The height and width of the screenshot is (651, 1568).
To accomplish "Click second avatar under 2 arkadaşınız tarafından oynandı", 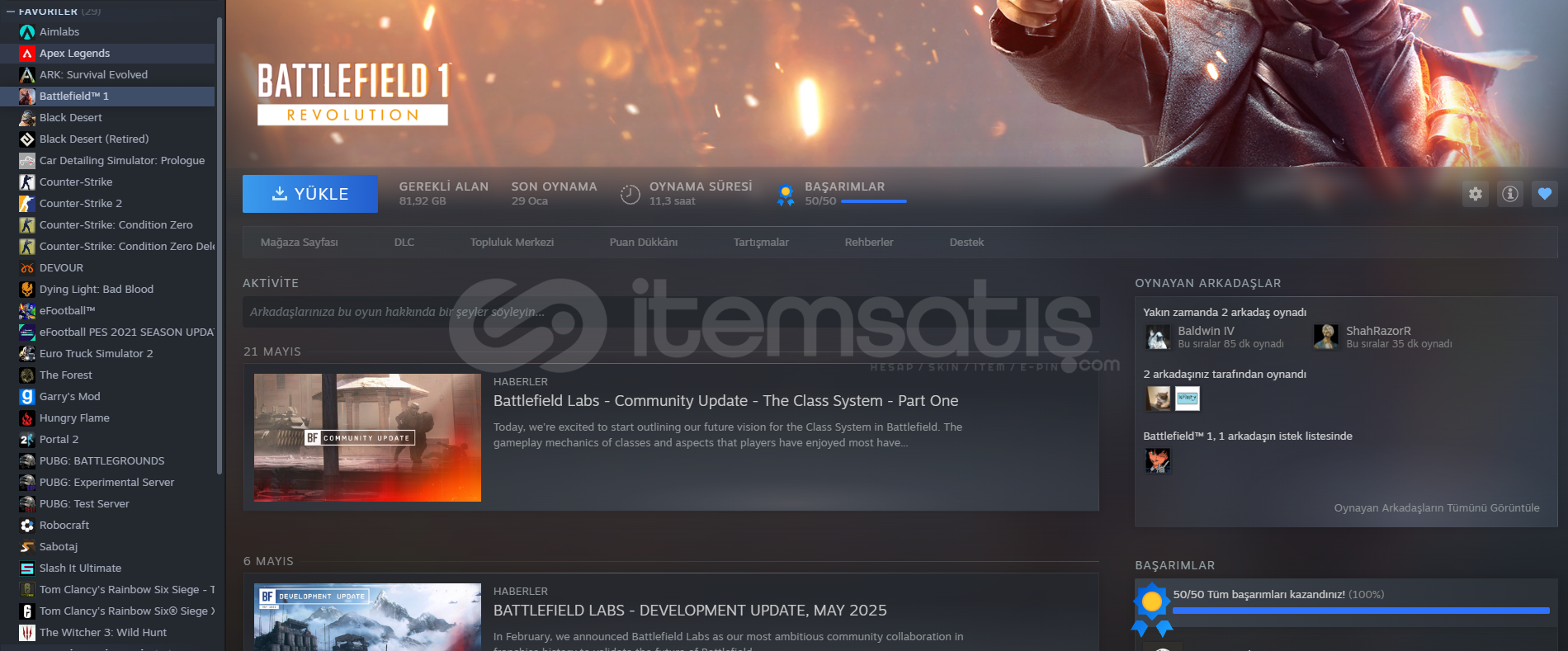I will pos(1188,399).
